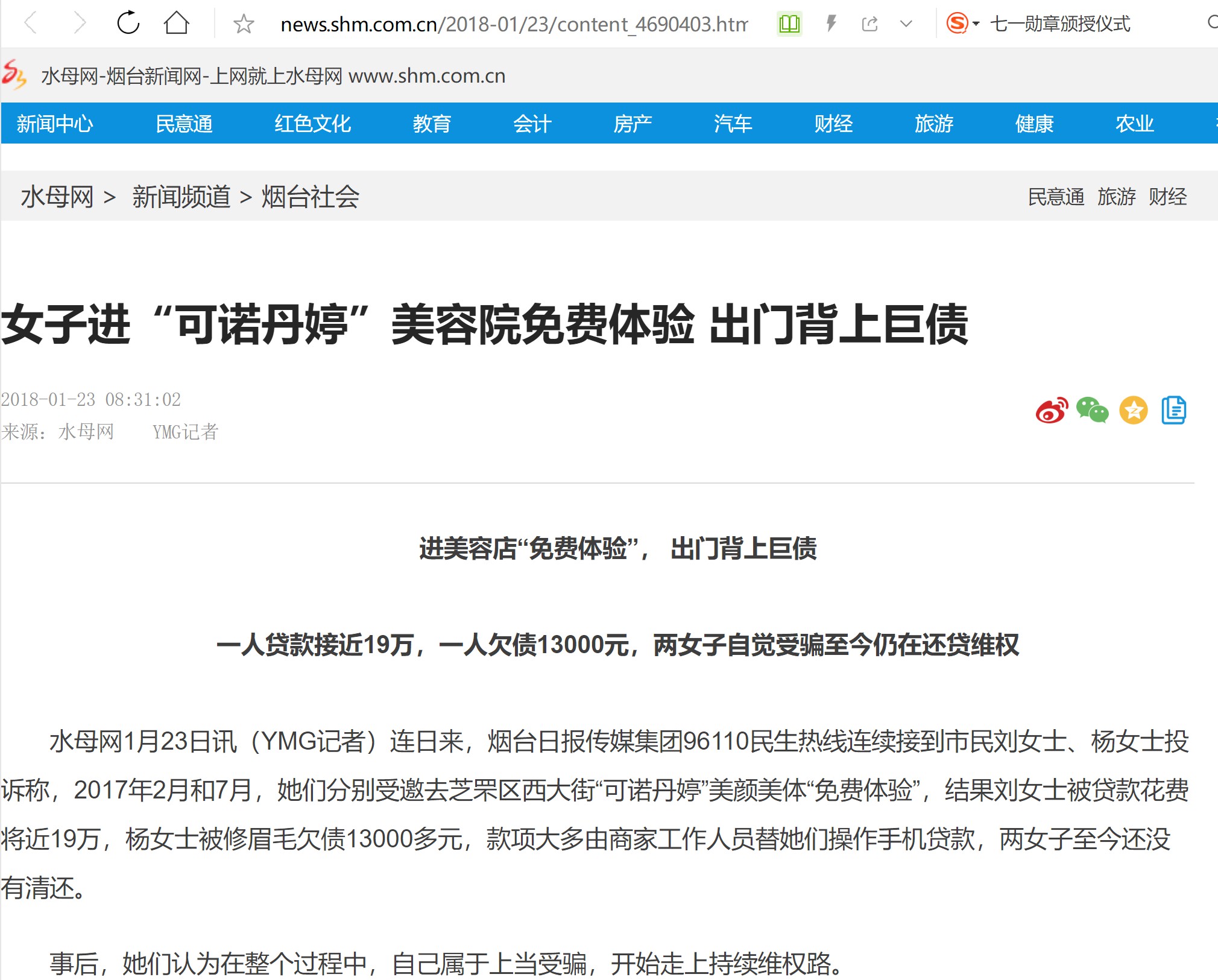Open 健康 navigation item
Image resolution: width=1218 pixels, height=980 pixels.
coord(1034,124)
